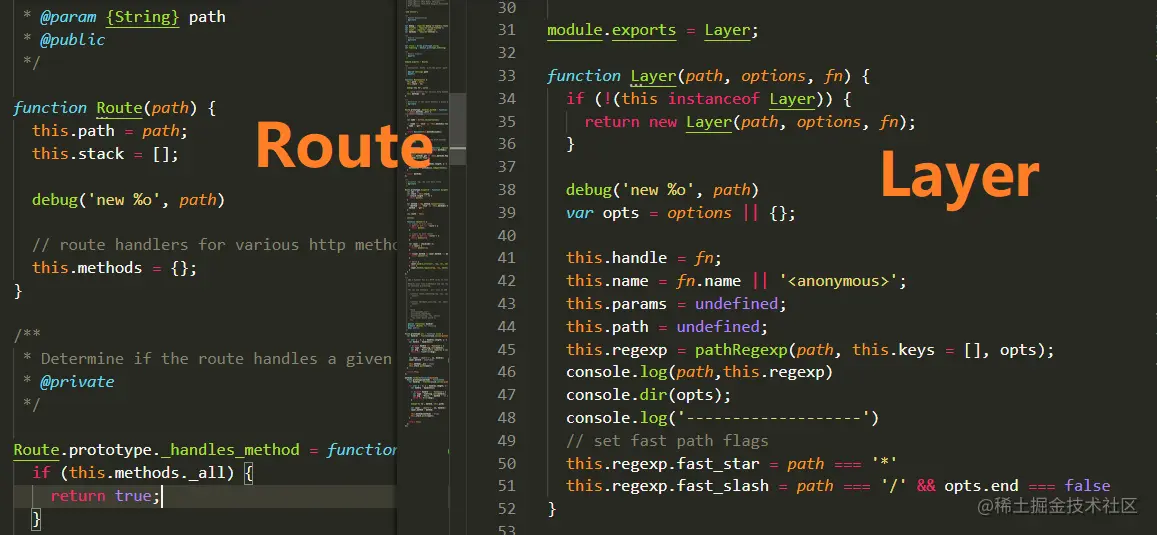Click debug('new %o', path) in the Route function

point(128,199)
